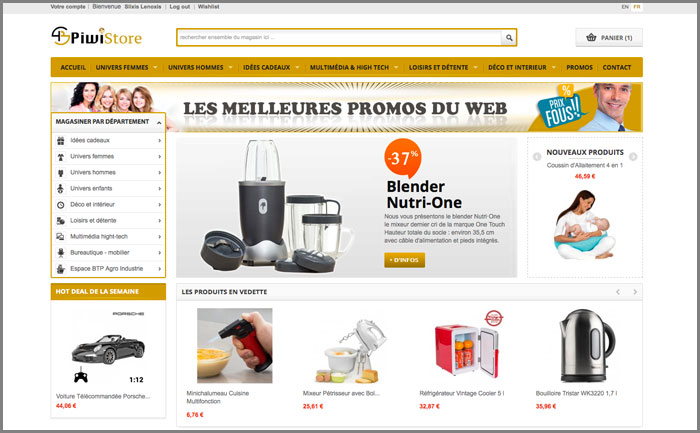700x433 pixels.
Task: Go to previous new product arrow
Action: 537,157
